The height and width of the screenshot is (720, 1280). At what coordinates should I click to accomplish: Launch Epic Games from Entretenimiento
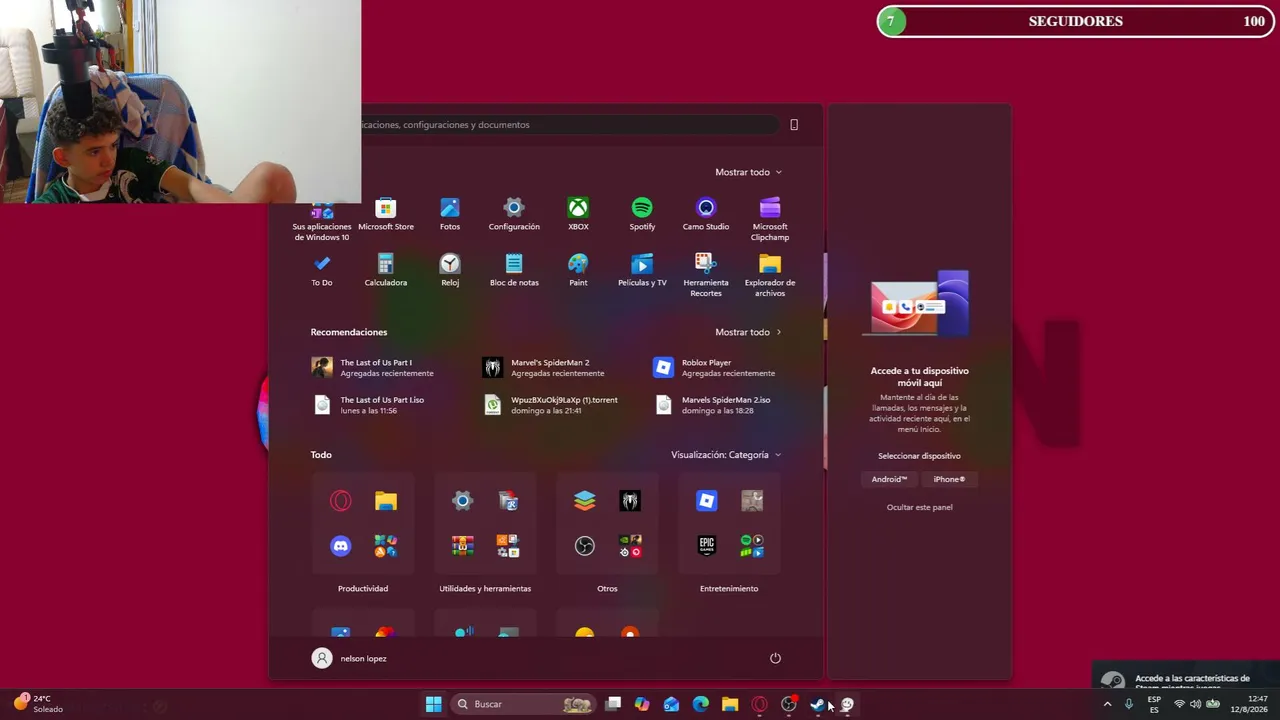click(707, 546)
